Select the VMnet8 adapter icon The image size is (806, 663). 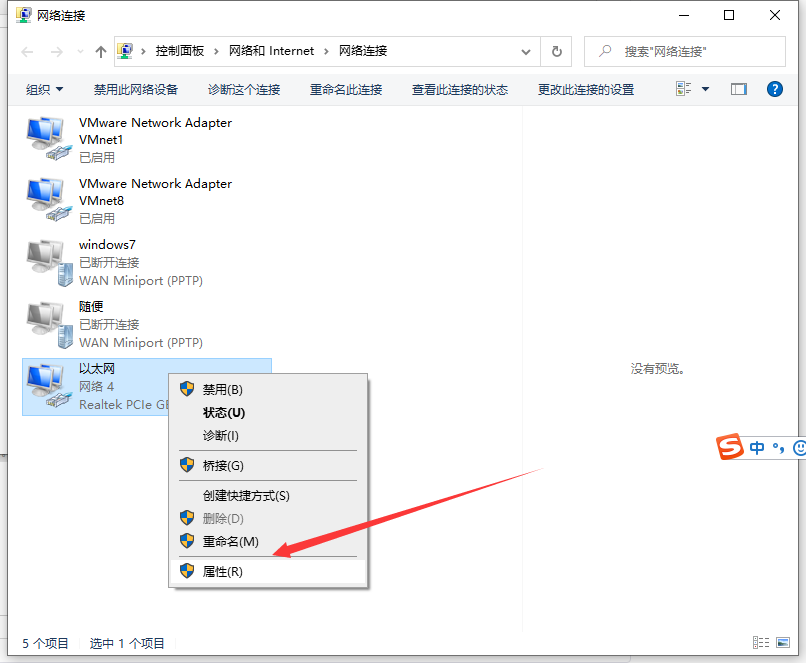click(48, 200)
